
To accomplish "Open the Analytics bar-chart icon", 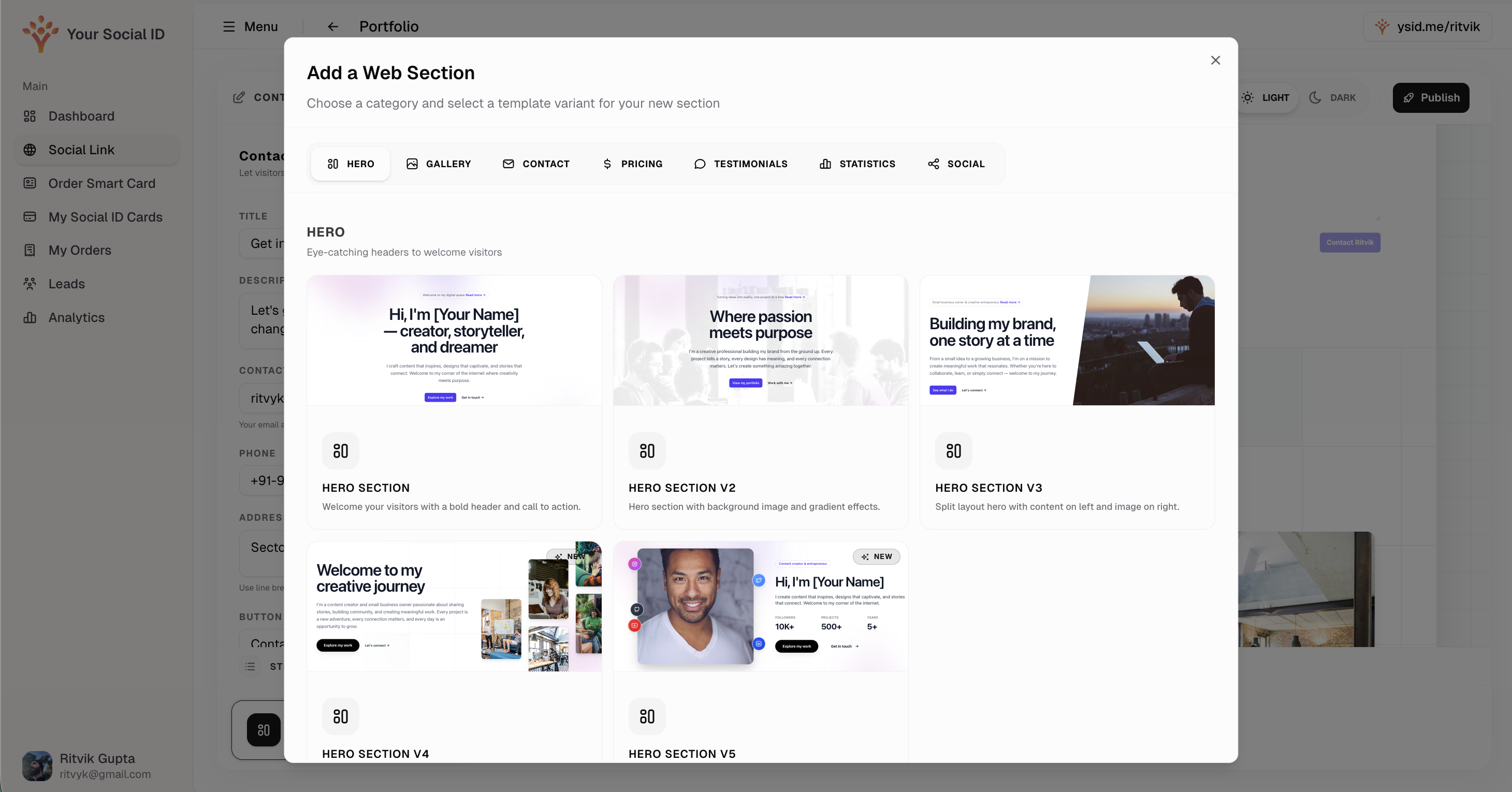I will tap(30, 317).
